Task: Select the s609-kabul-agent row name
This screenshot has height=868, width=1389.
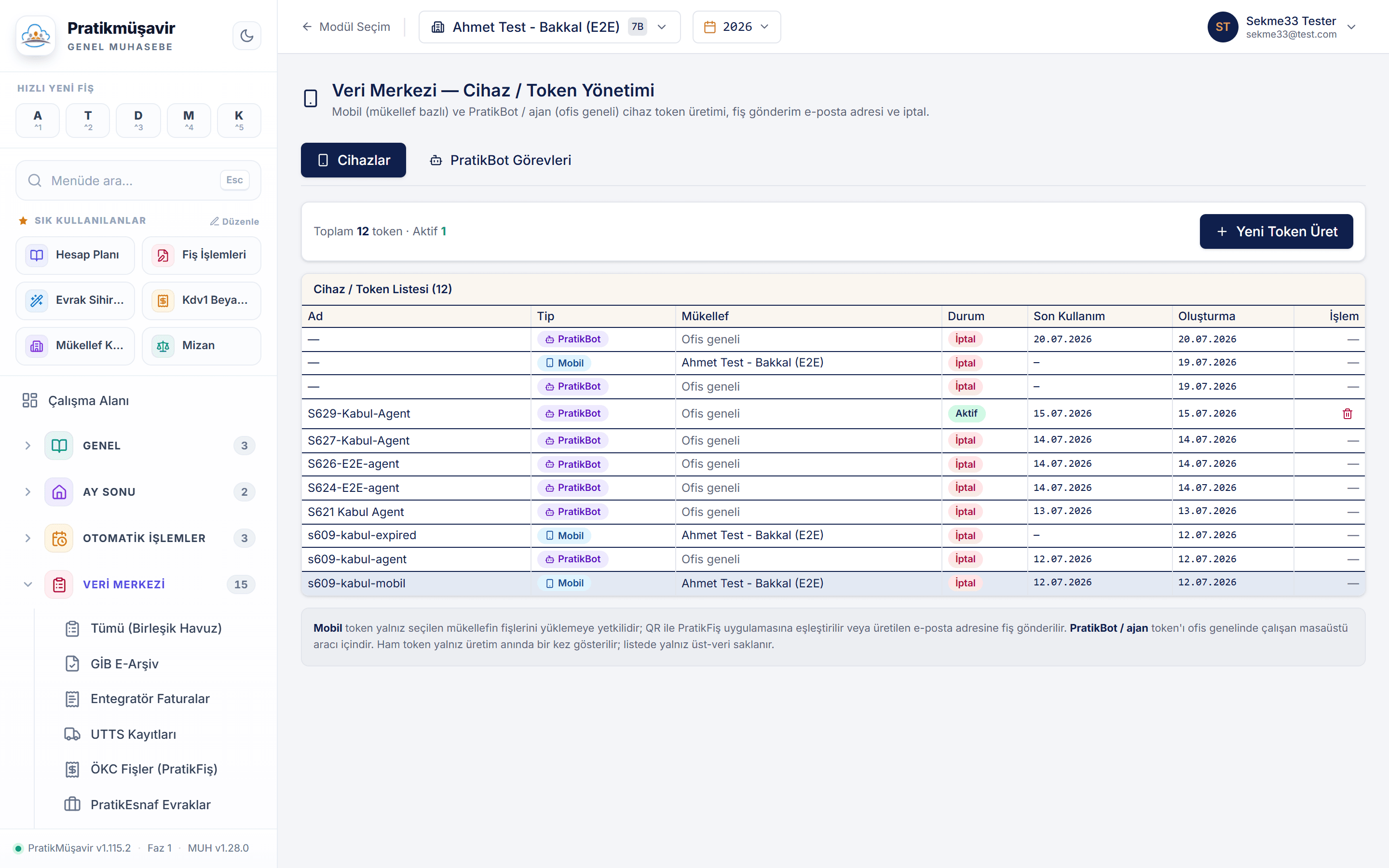Action: [x=356, y=559]
